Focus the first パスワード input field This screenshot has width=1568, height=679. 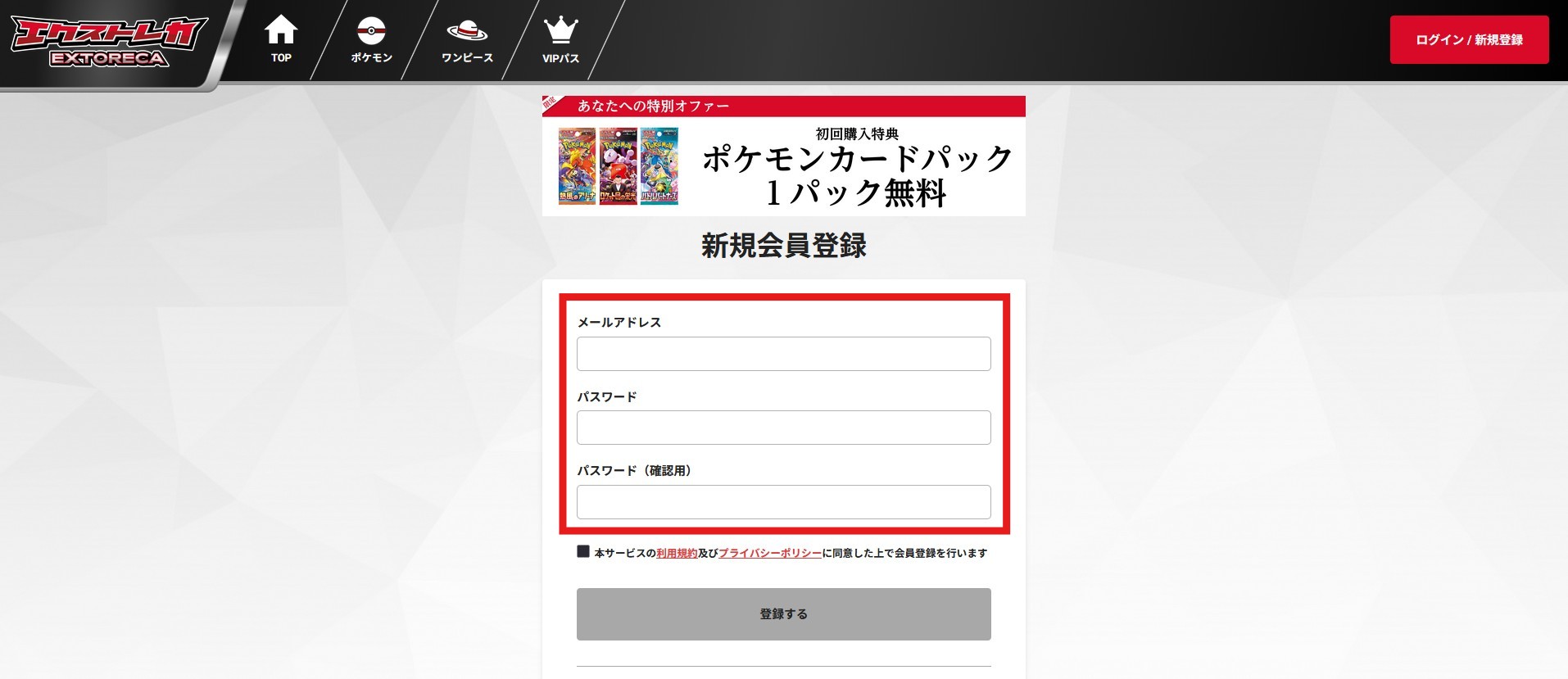(x=783, y=428)
